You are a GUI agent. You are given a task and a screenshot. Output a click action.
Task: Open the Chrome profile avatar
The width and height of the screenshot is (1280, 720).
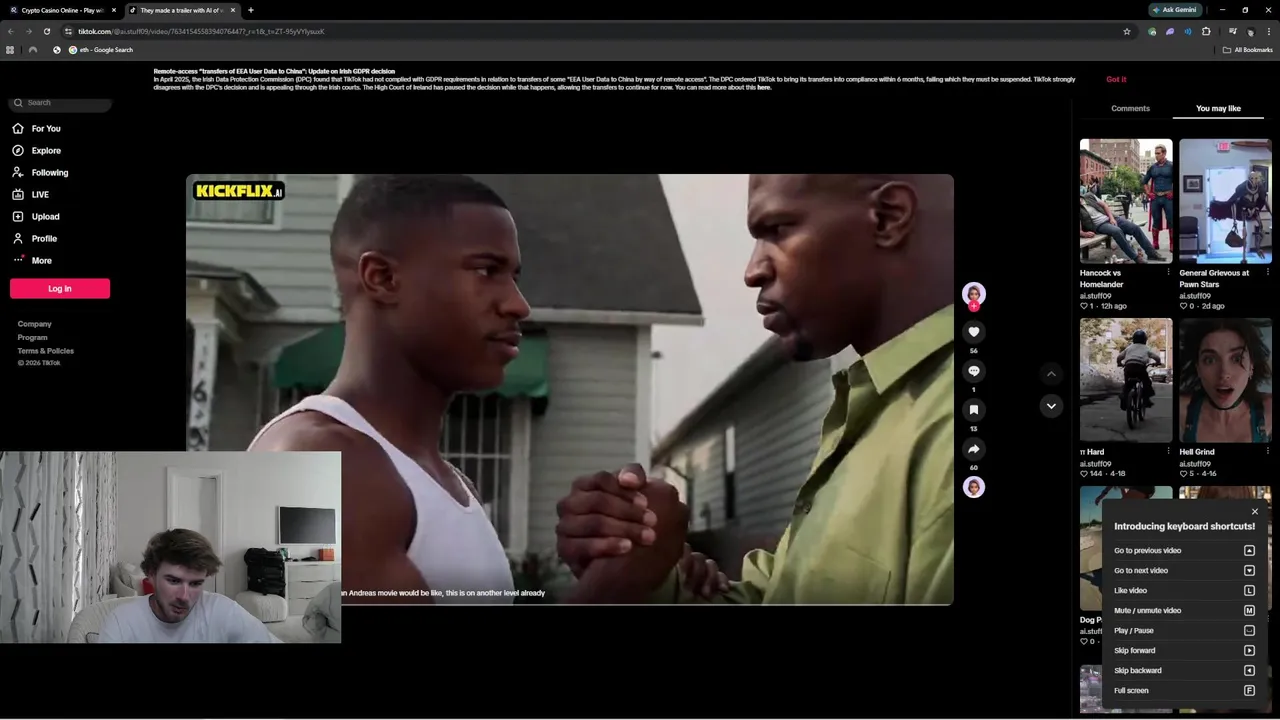click(1250, 31)
